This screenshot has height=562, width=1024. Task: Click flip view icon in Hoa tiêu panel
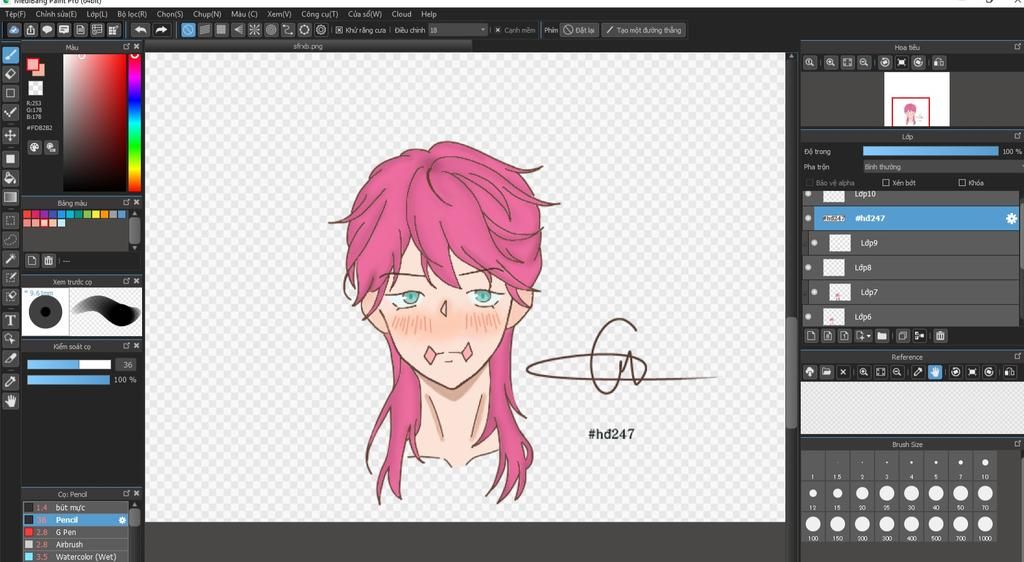(x=938, y=62)
